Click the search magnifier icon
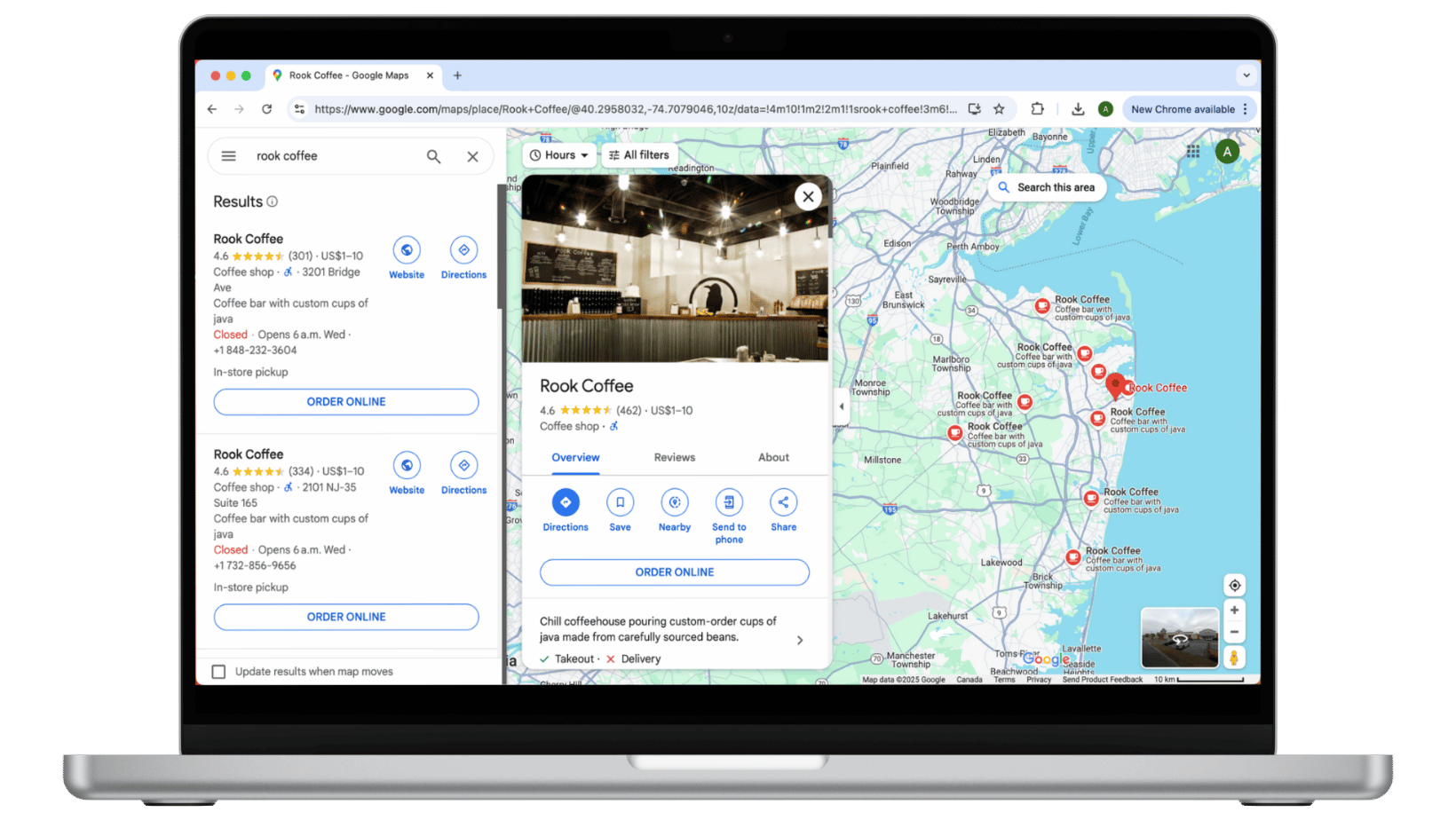Viewport: 1456px width, 820px height. point(433,155)
